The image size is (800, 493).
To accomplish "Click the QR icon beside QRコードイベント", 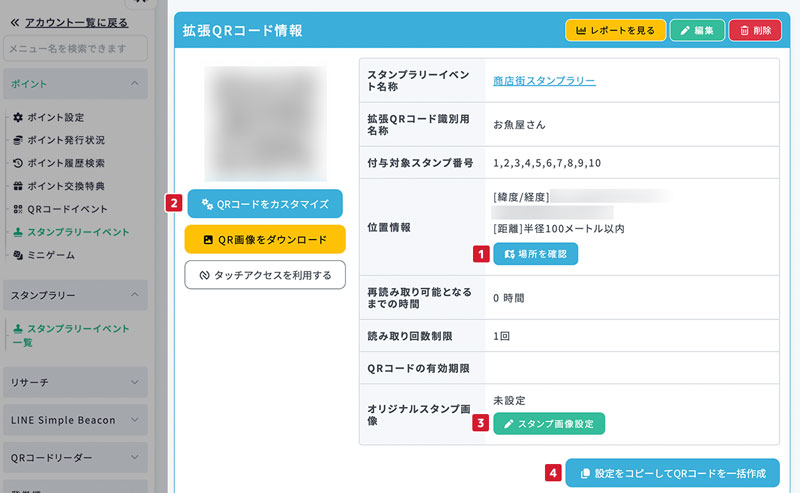I will (x=18, y=209).
